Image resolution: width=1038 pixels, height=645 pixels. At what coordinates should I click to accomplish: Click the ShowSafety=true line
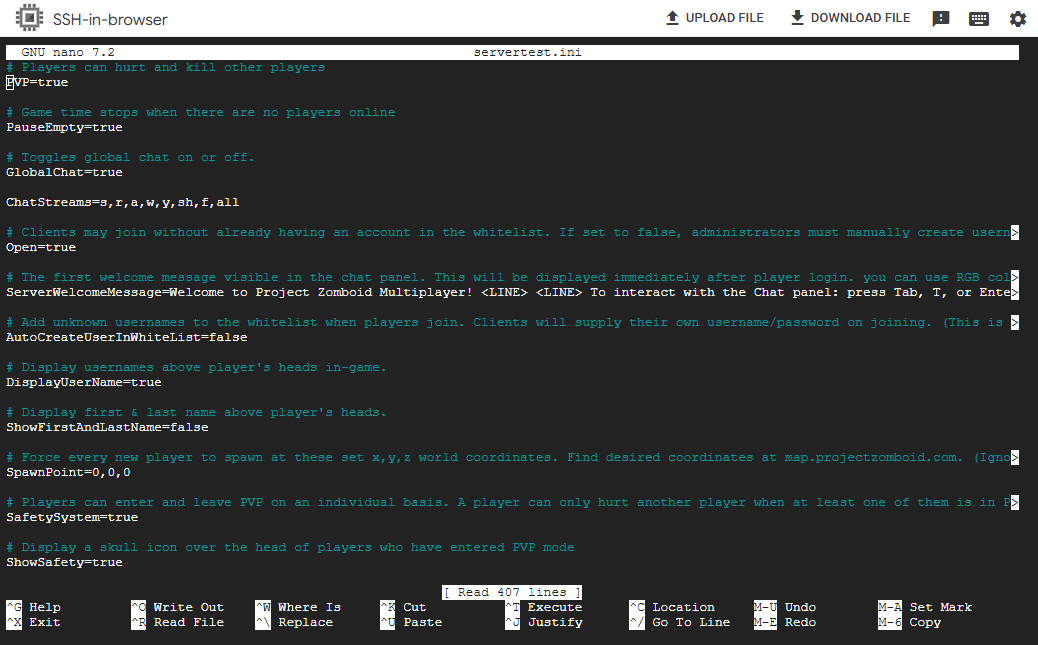tap(64, 562)
